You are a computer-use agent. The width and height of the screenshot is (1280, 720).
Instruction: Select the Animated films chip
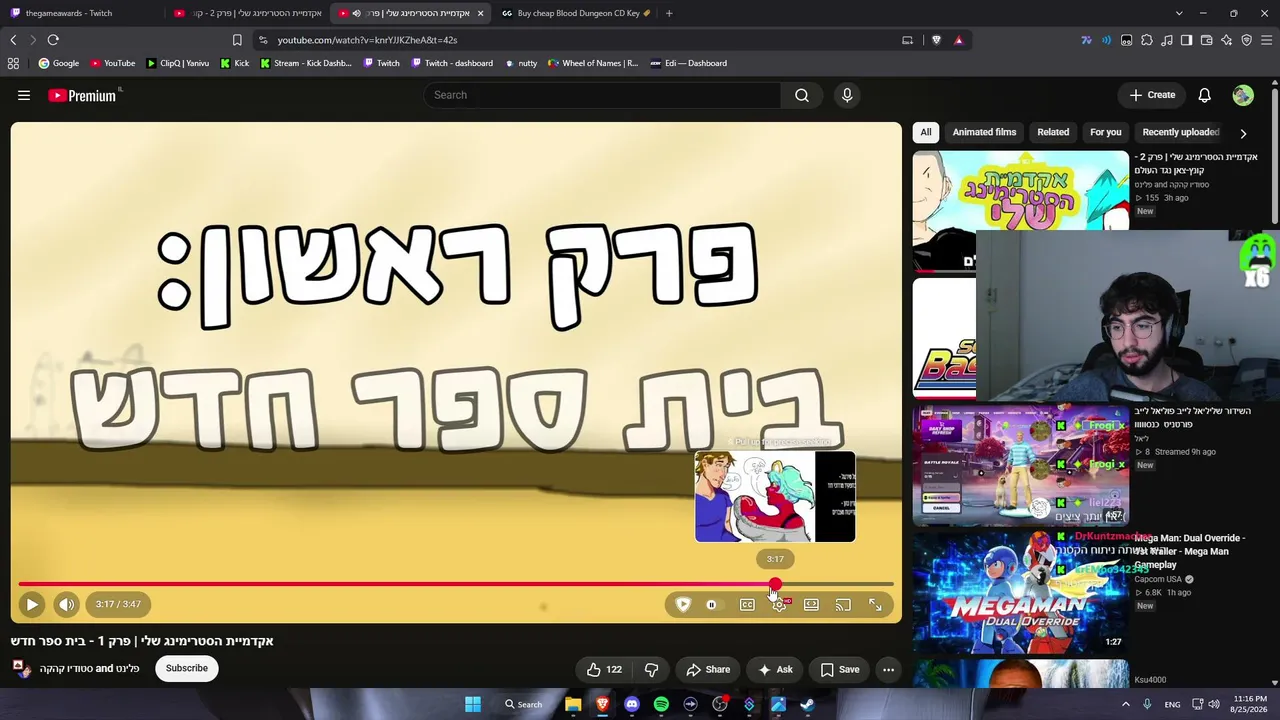tap(984, 132)
